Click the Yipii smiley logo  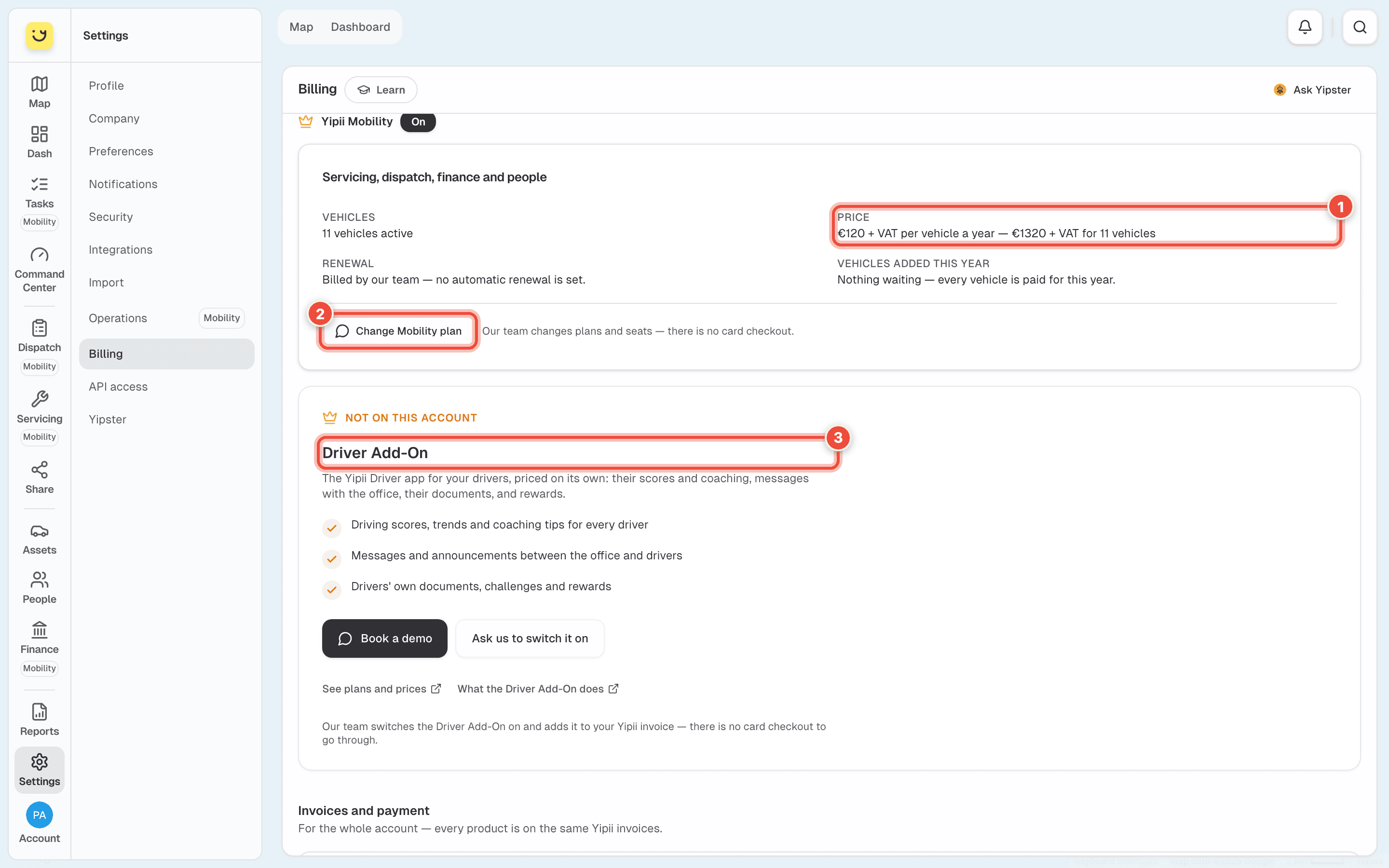tap(39, 36)
